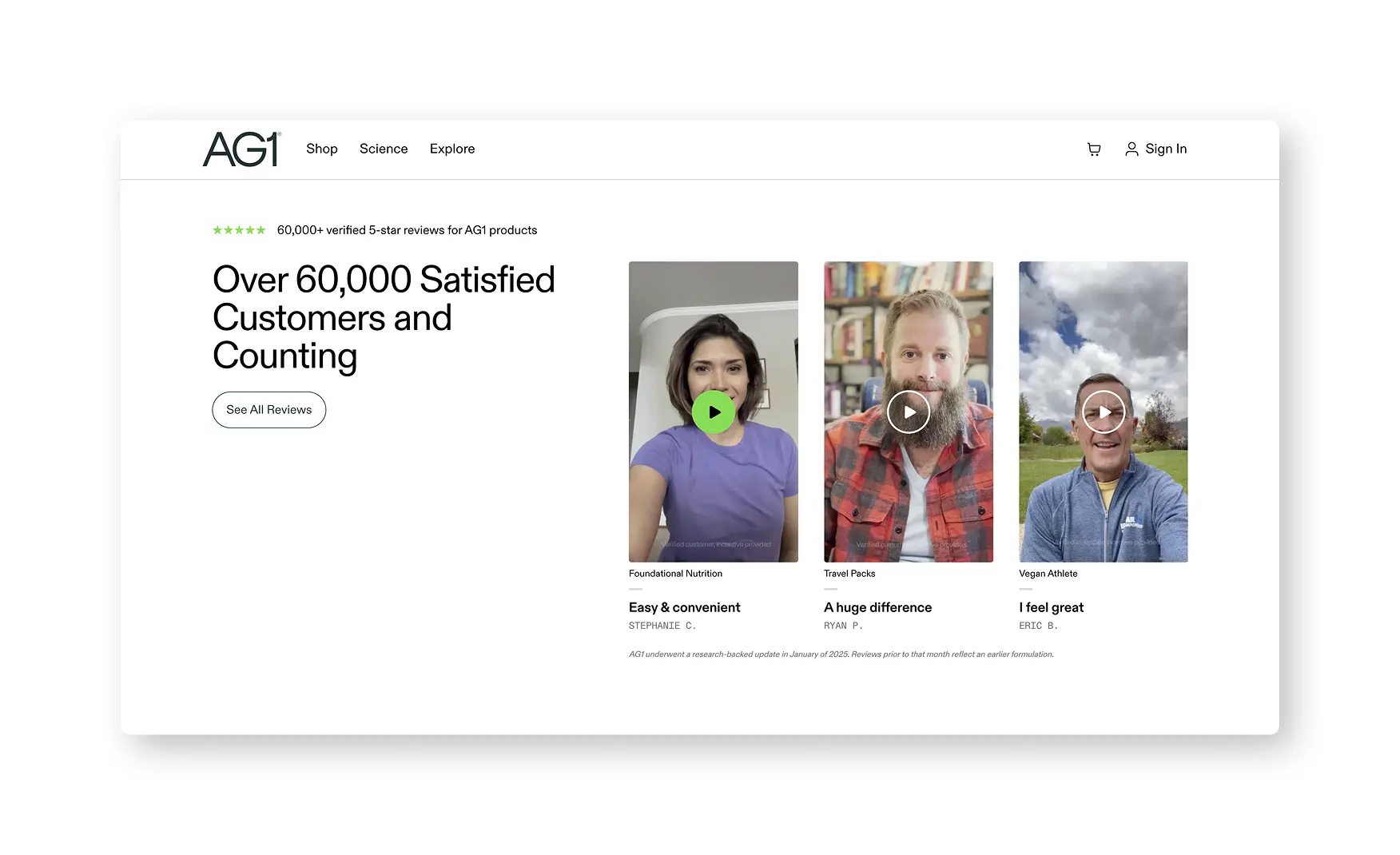The width and height of the screenshot is (1400, 855).
Task: Click the January 2025 formulation disclaimer
Action: 841,654
